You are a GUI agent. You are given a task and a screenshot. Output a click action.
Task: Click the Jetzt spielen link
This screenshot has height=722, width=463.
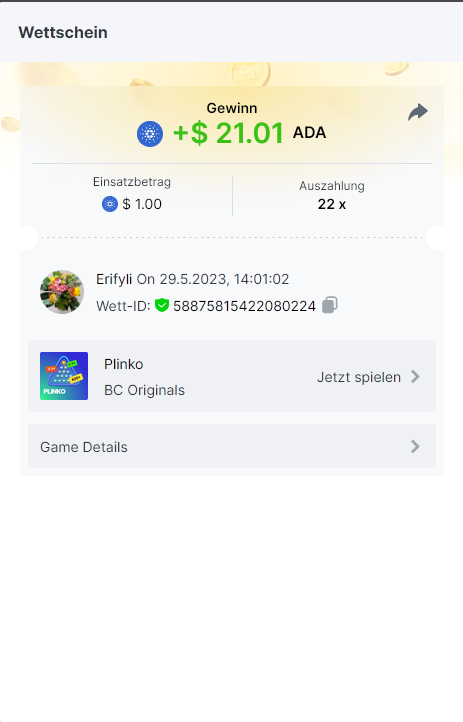tap(359, 377)
